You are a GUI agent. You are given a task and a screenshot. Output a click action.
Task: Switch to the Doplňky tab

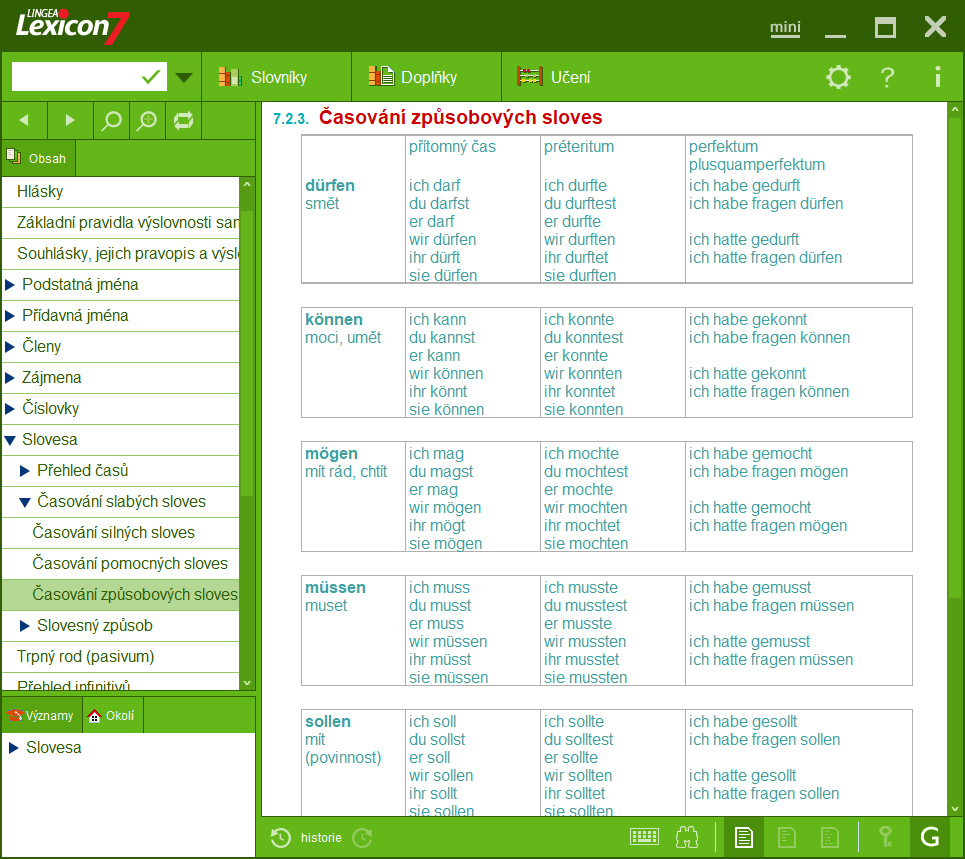click(424, 77)
